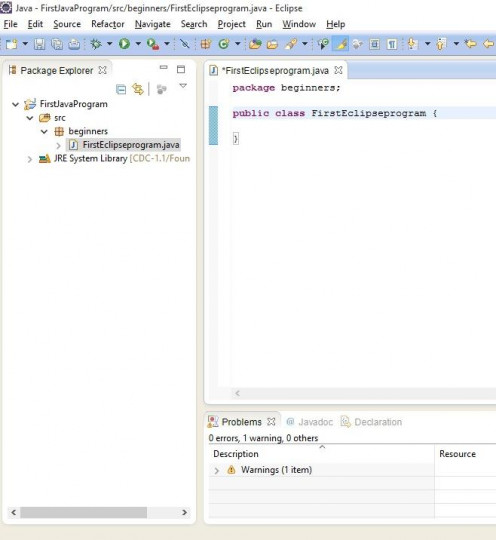Open the Edit menu
496x540 pixels.
35,24
